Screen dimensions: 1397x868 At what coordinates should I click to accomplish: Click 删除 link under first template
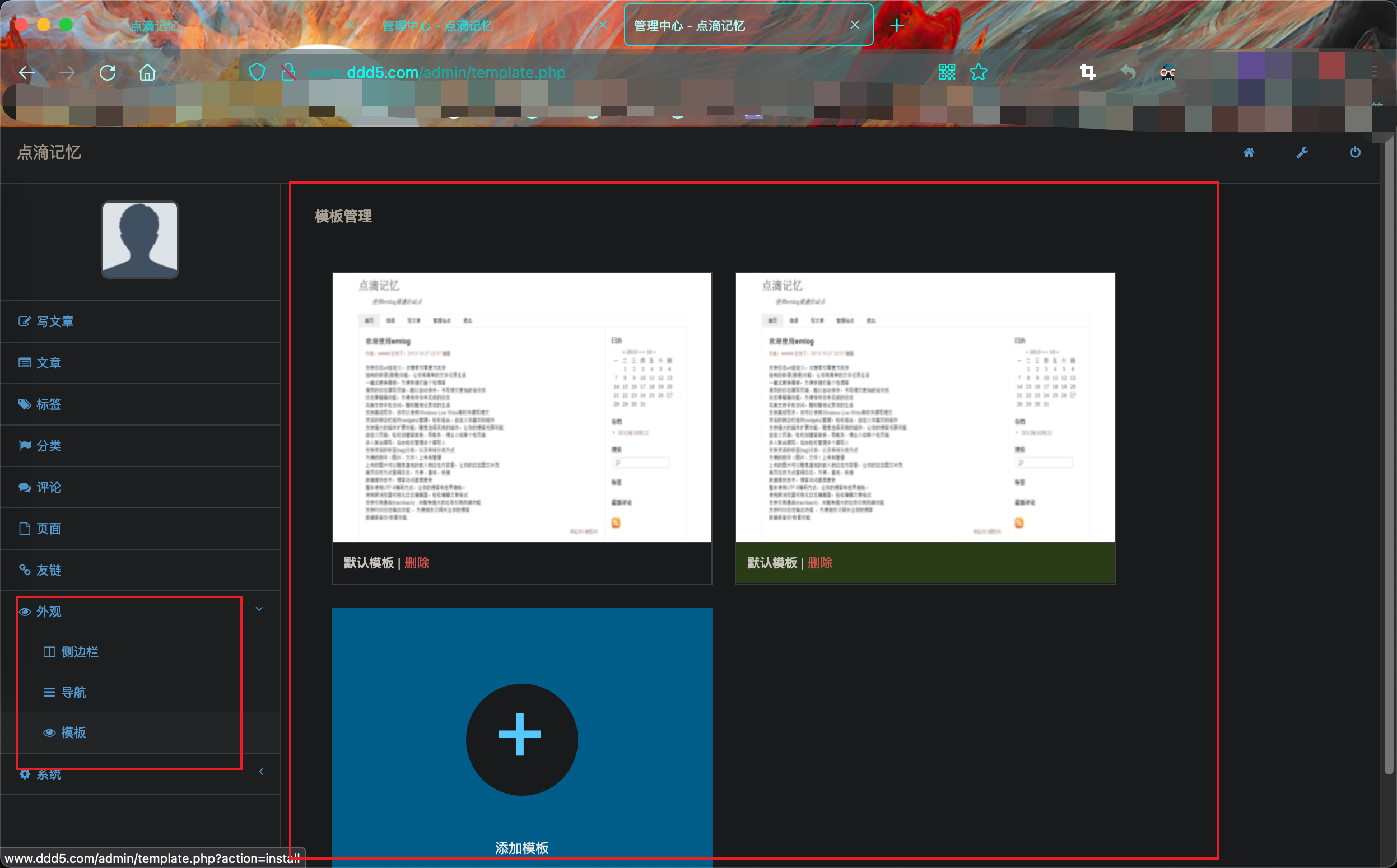point(416,563)
